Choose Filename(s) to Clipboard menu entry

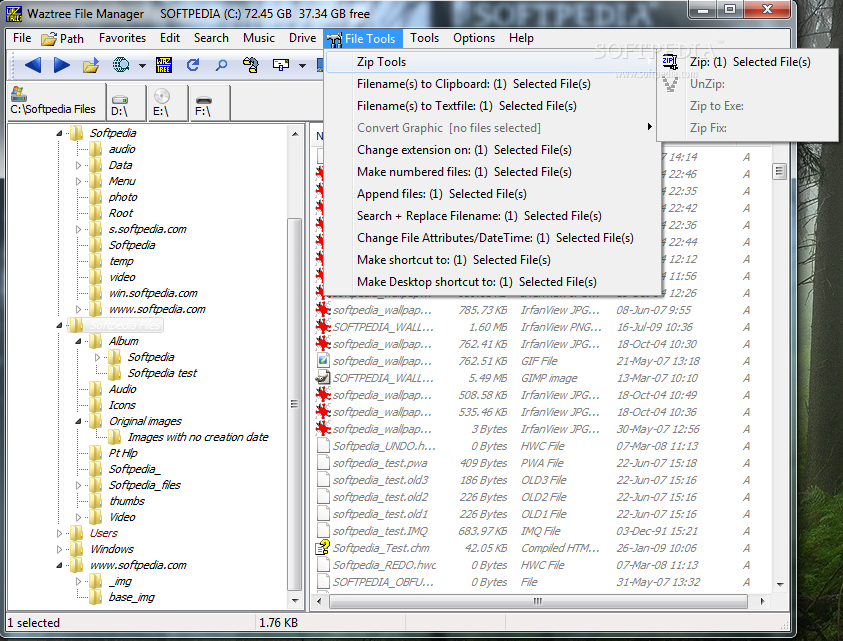click(x=492, y=84)
